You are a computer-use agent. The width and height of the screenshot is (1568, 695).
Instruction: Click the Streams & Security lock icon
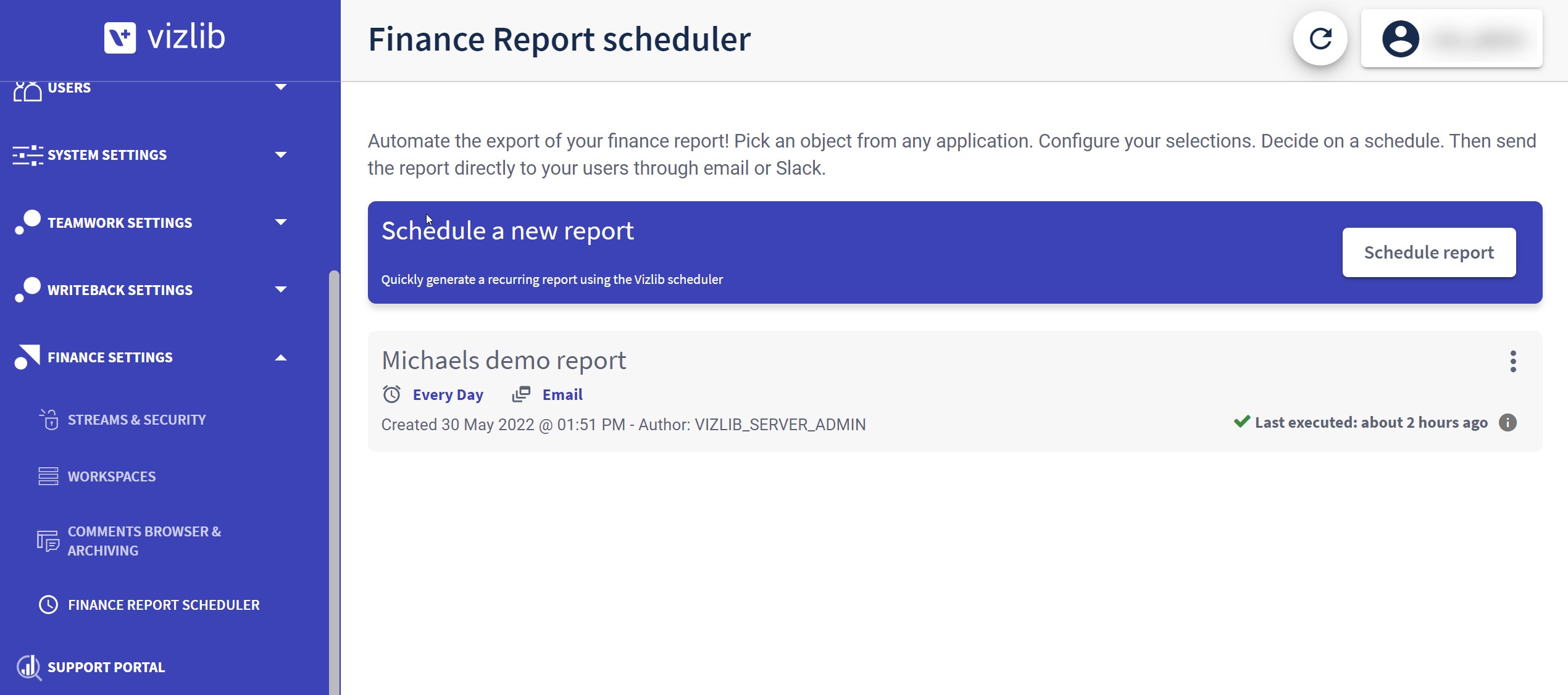49,420
